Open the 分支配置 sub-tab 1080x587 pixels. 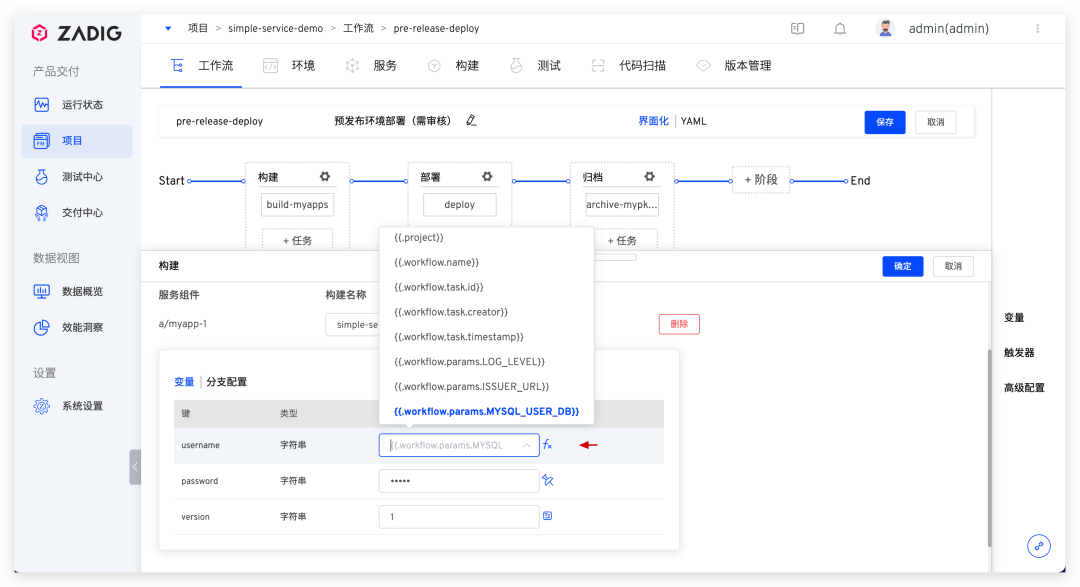[227, 382]
